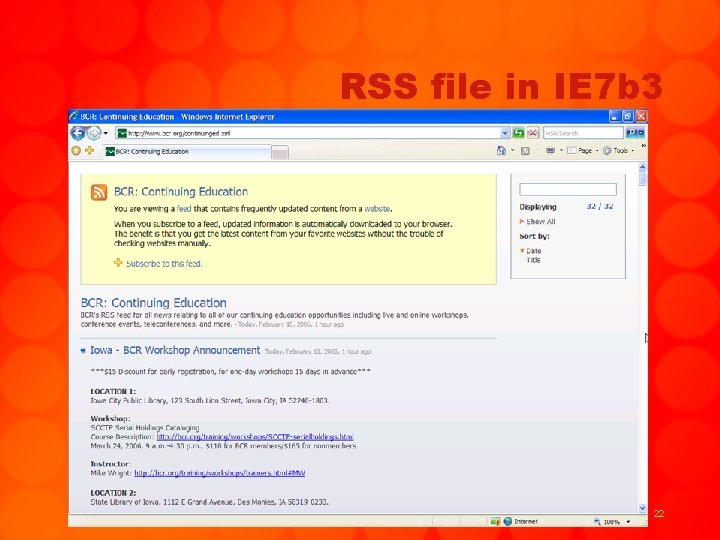Click the browser Forward arrow button
This screenshot has width=720, height=540.
click(94, 133)
